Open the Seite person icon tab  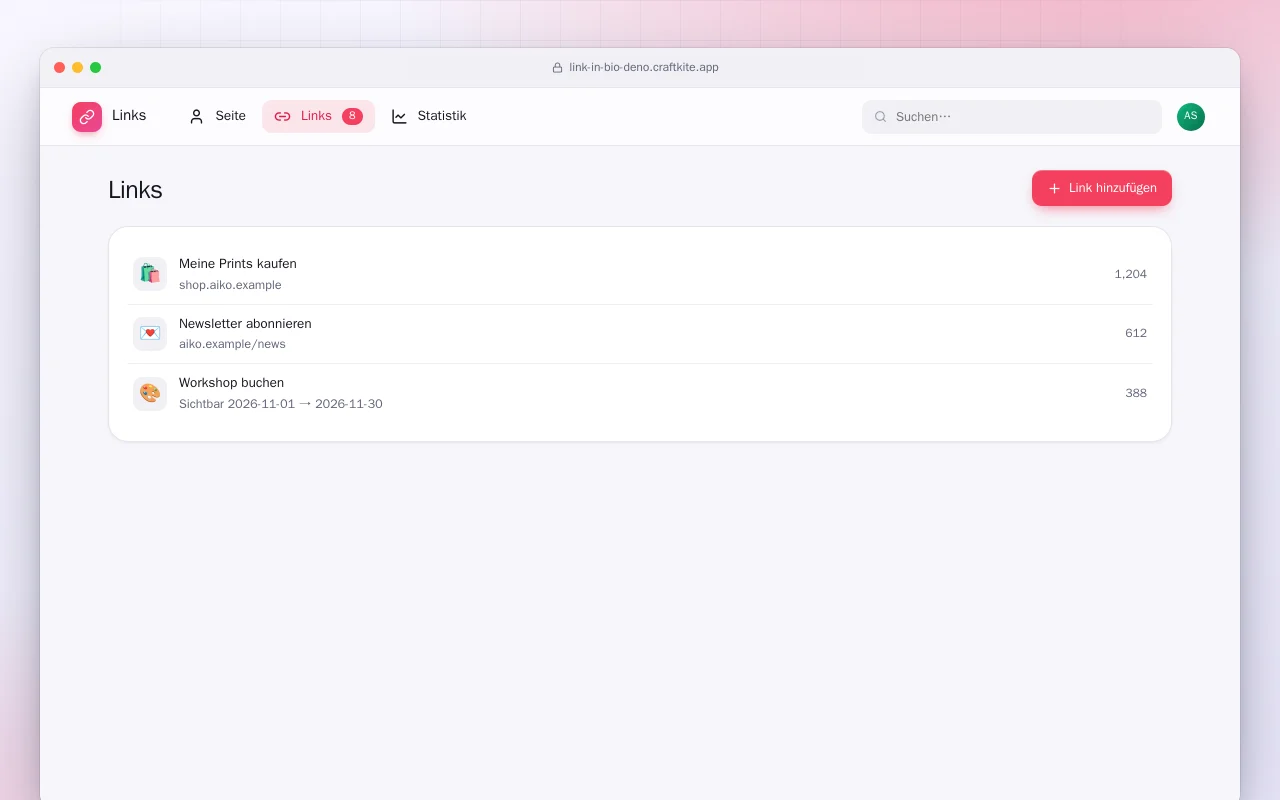196,116
